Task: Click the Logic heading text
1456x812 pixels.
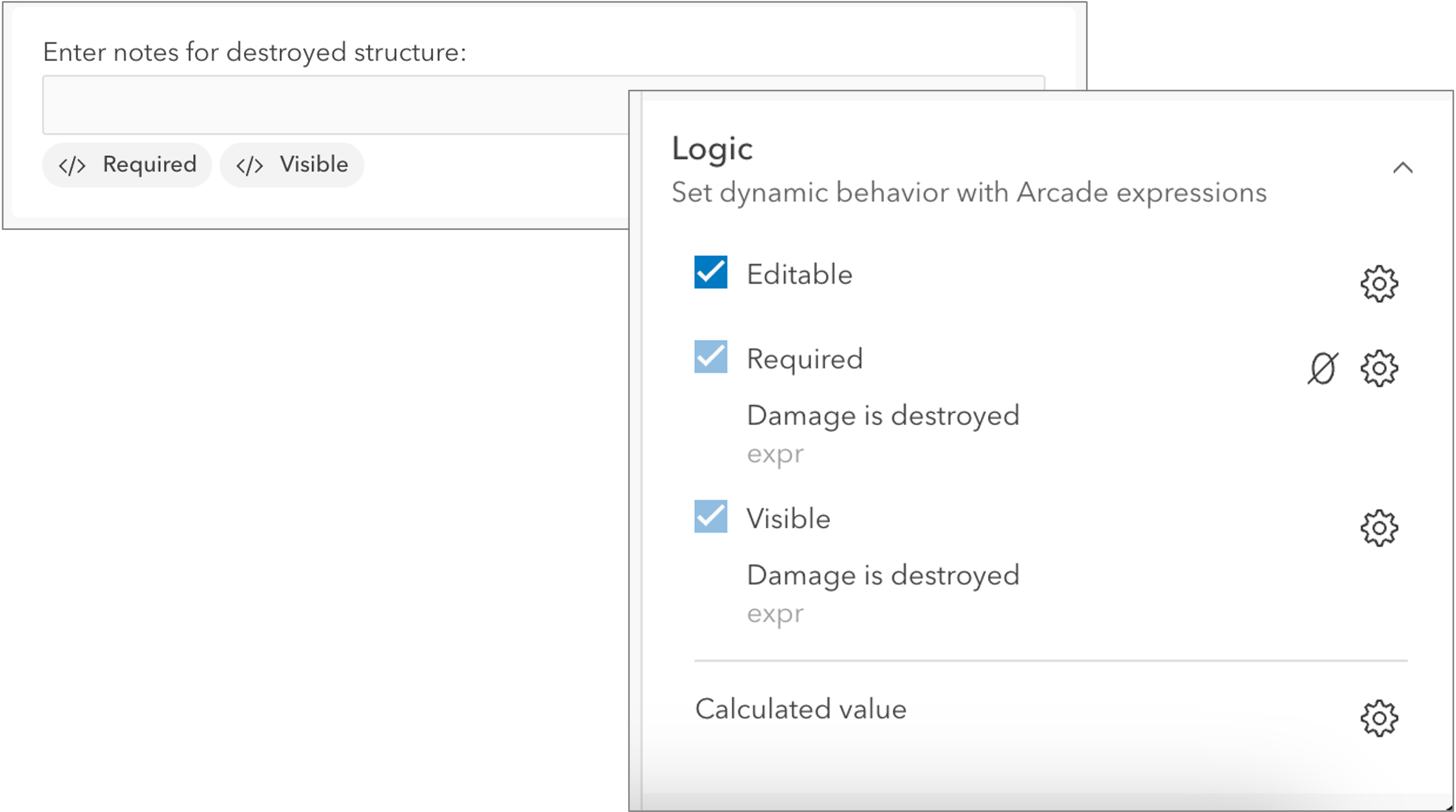Action: [x=712, y=149]
